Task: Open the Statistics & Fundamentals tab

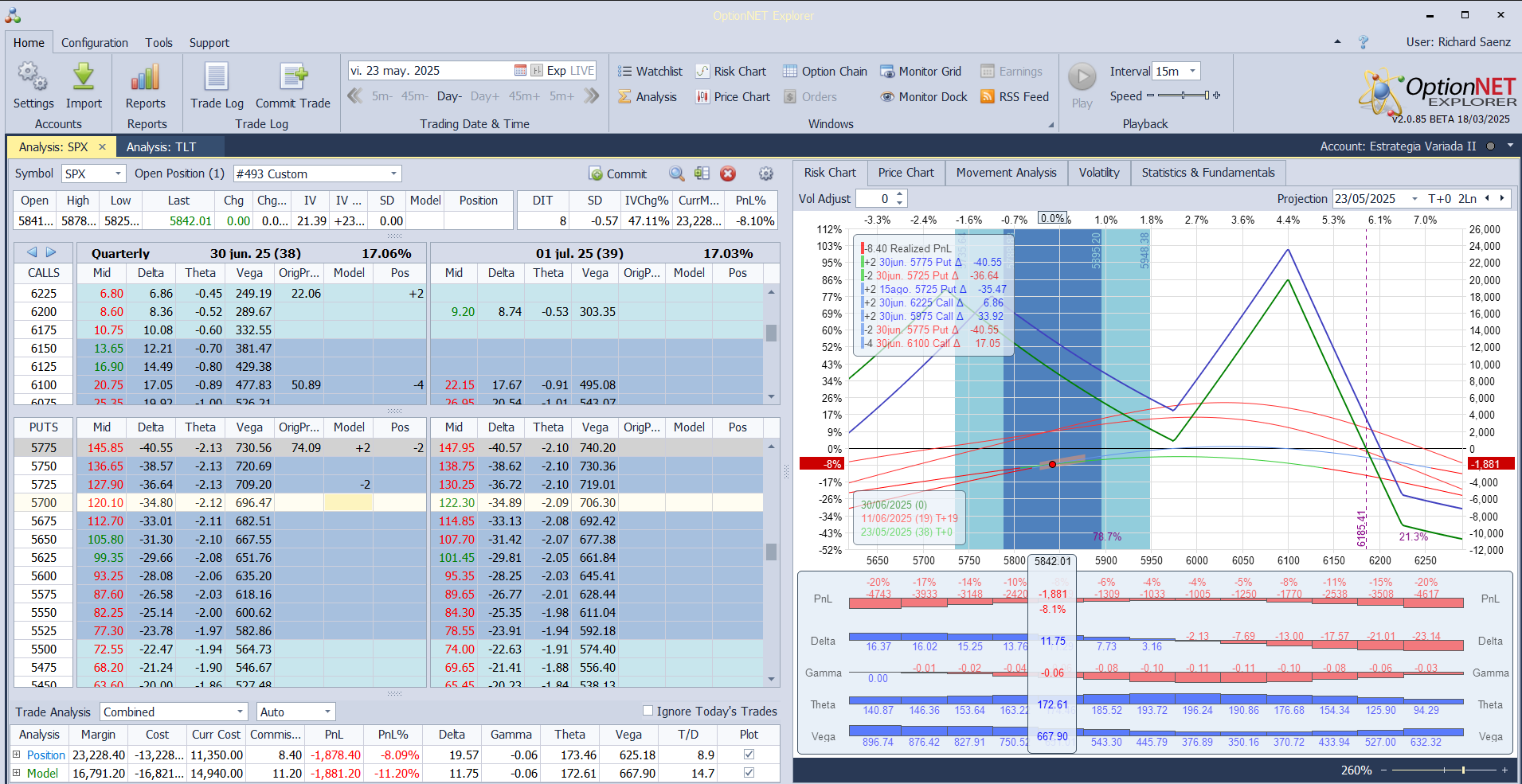Action: pyautogui.click(x=1208, y=173)
